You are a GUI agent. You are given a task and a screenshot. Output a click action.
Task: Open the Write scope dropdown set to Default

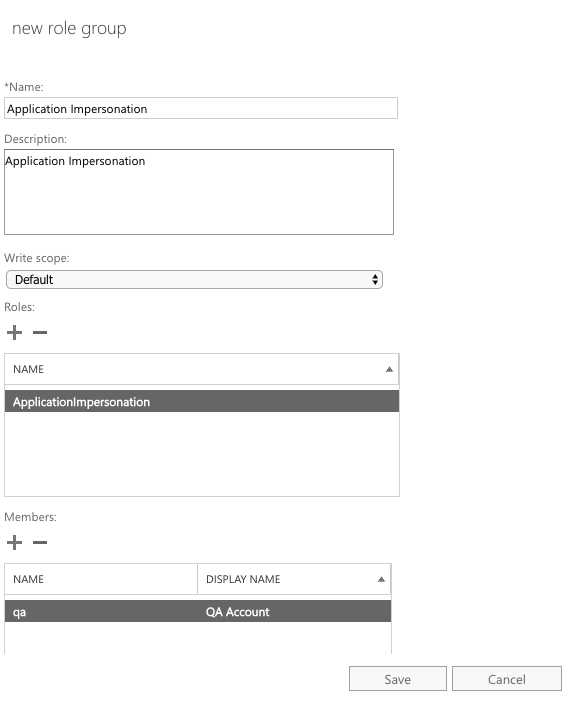tap(194, 279)
